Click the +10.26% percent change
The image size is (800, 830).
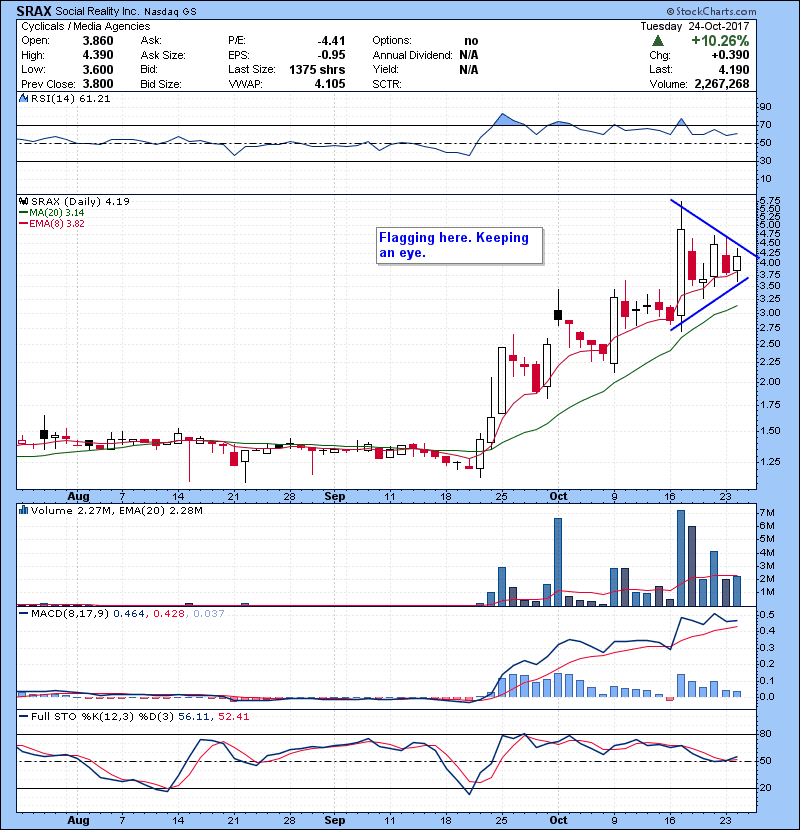[720, 41]
